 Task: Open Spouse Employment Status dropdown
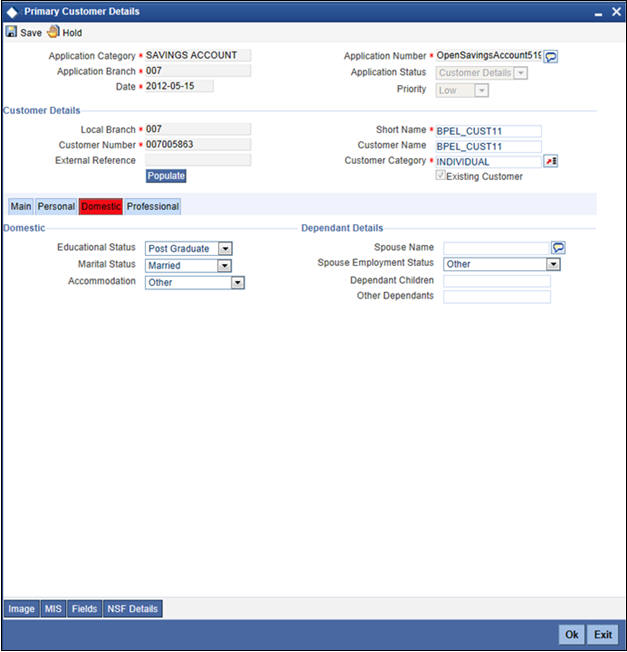(x=553, y=264)
